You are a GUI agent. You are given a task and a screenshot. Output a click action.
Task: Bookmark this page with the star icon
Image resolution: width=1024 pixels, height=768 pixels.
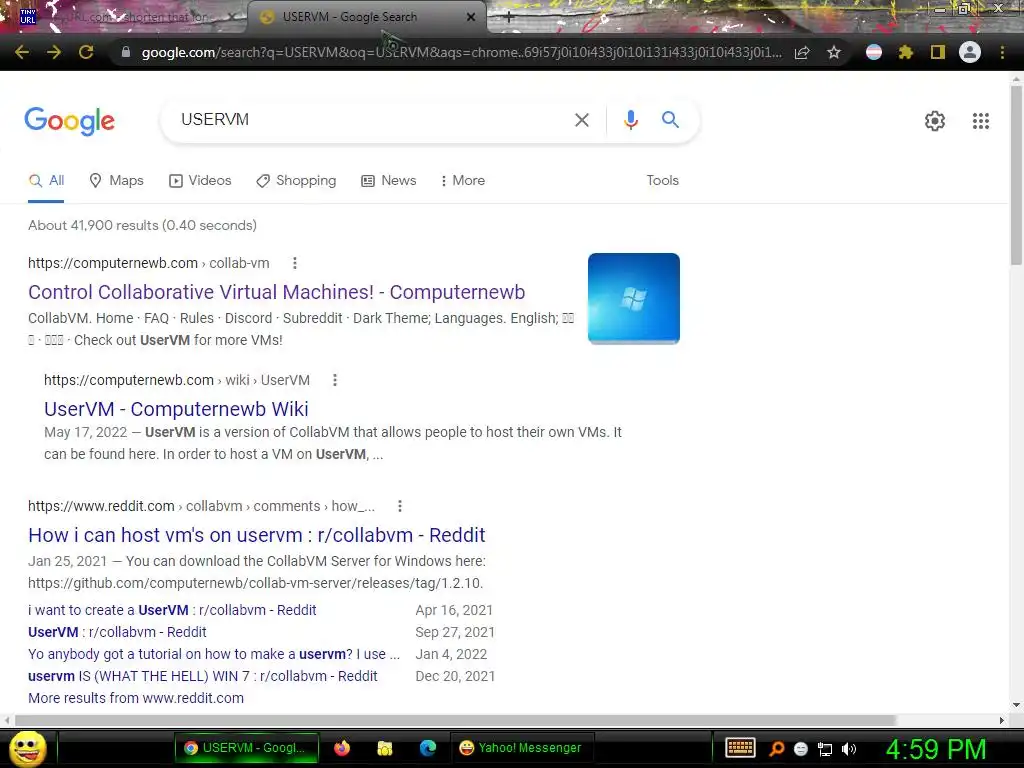point(834,52)
